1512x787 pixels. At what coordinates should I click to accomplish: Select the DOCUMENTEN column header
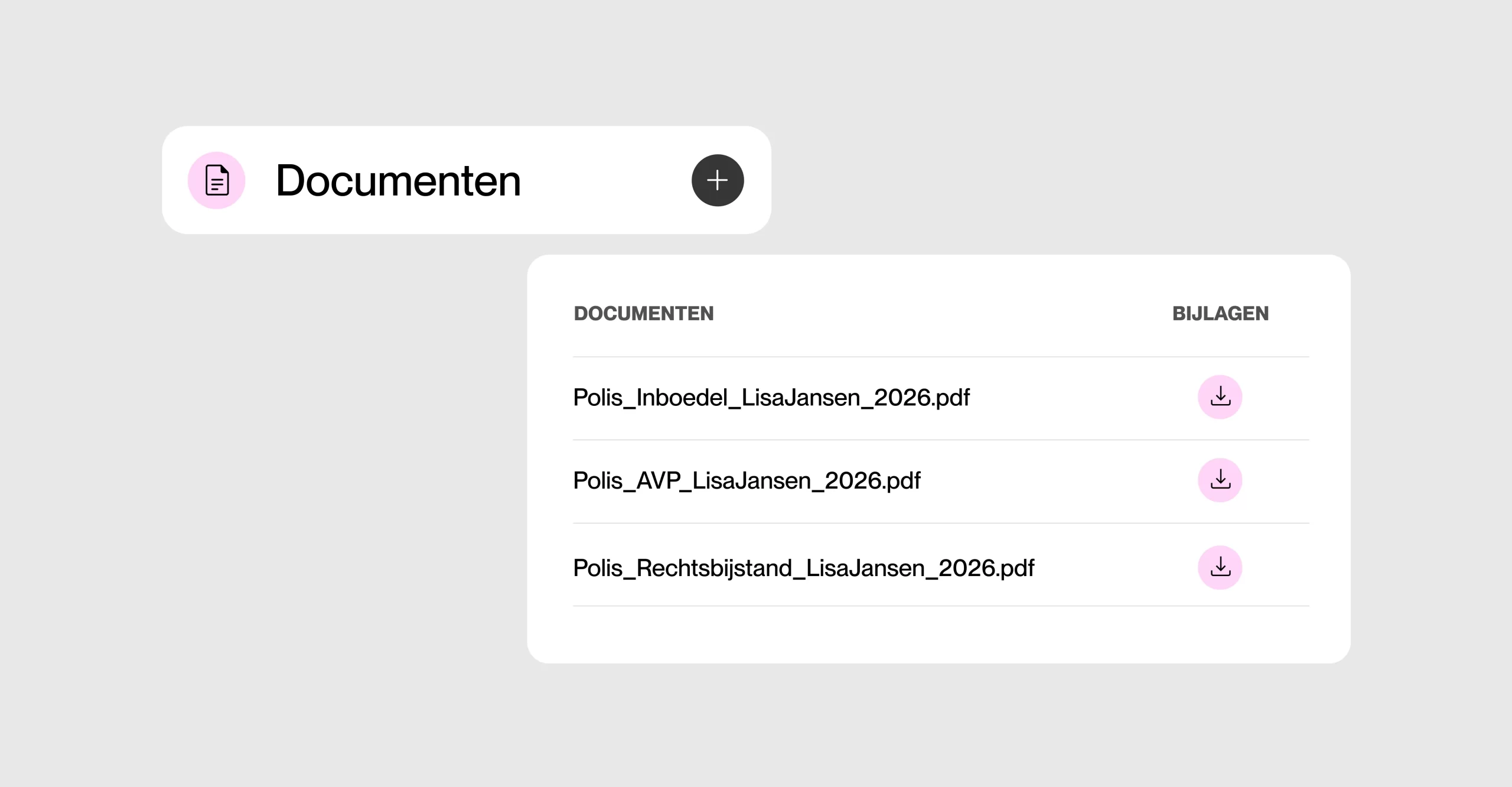(644, 314)
